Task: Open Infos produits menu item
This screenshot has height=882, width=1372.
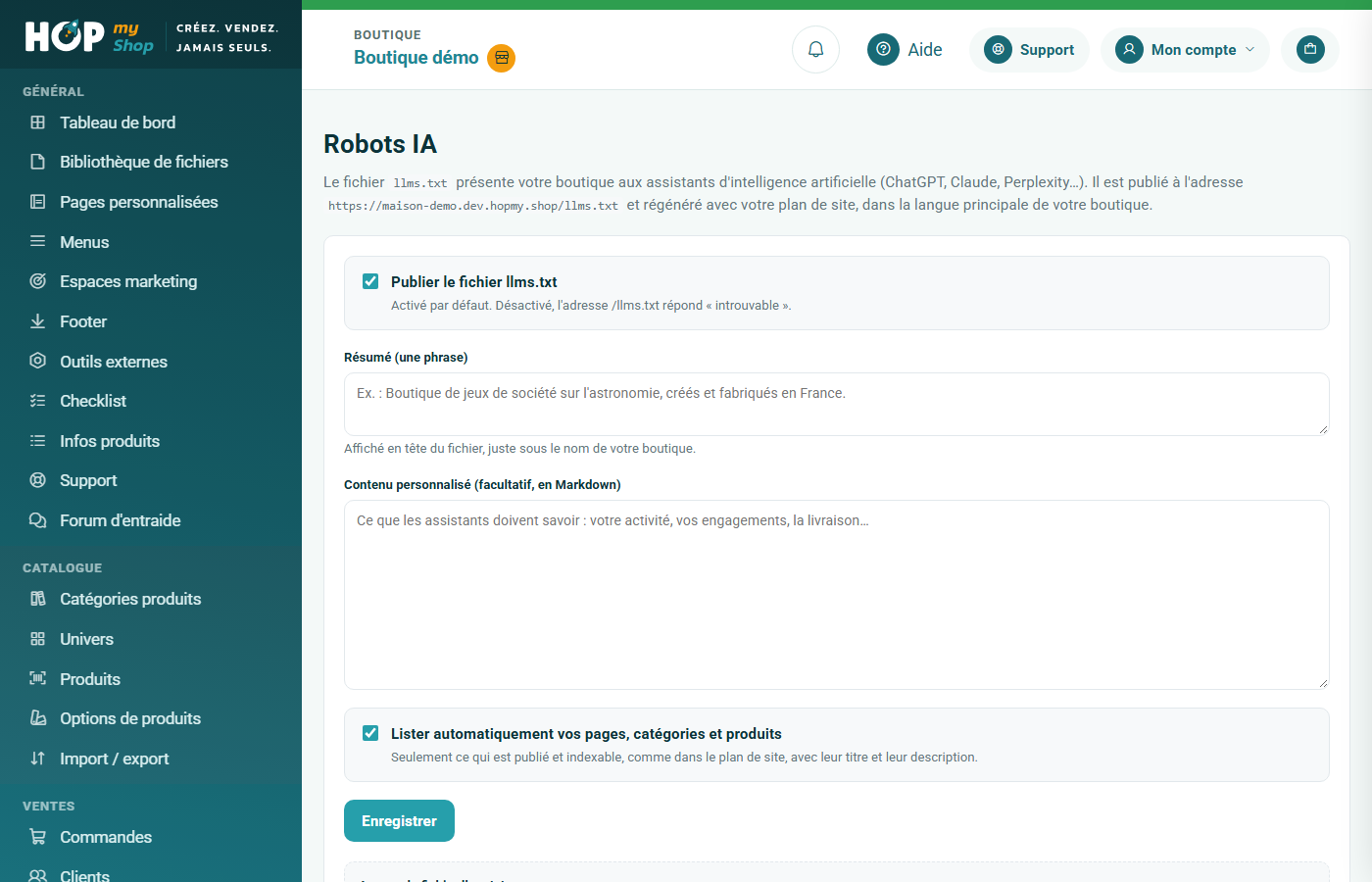Action: (x=110, y=441)
